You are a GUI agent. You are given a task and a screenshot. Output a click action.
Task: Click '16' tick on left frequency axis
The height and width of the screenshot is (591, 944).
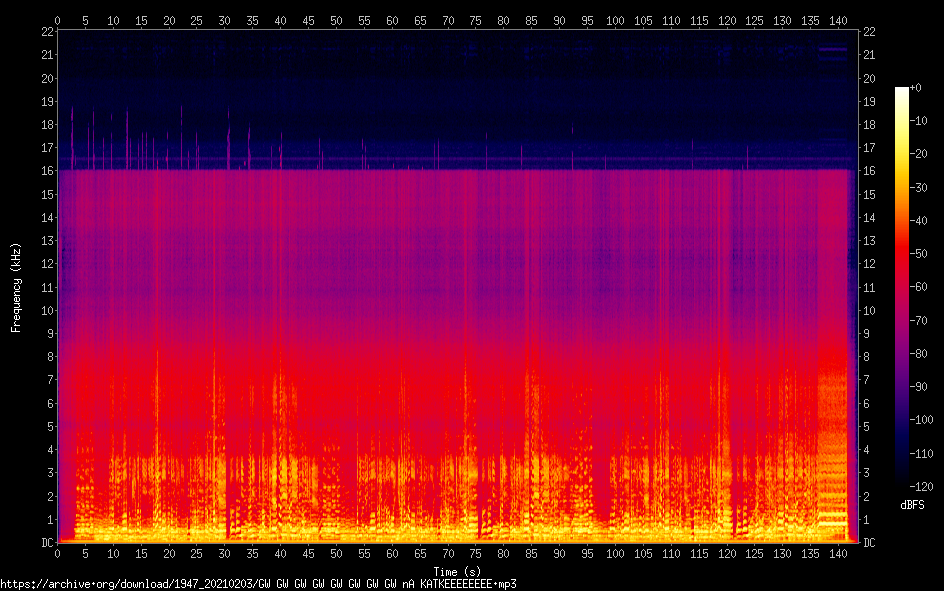coord(48,171)
